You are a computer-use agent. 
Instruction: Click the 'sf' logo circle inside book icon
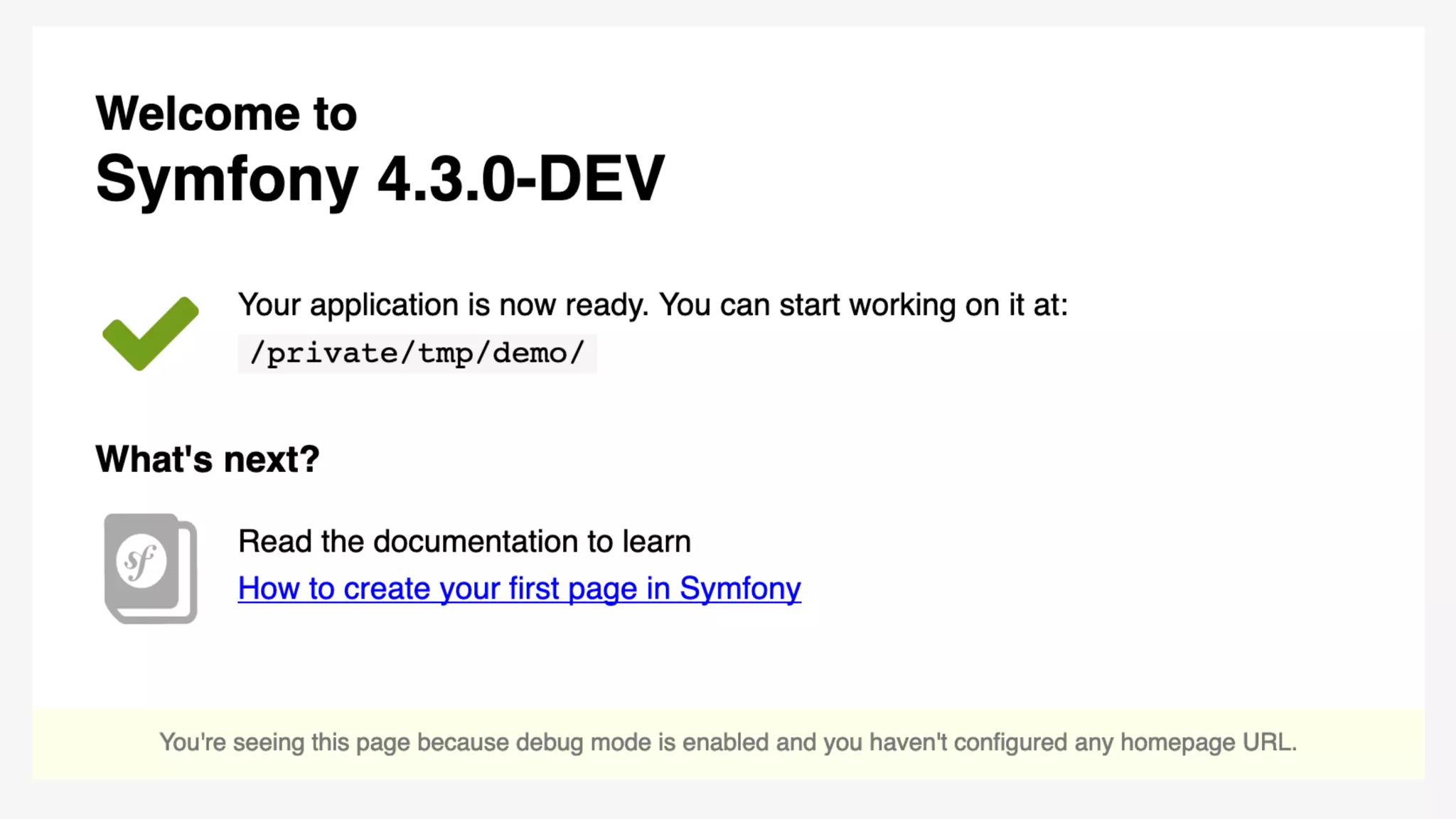(141, 561)
